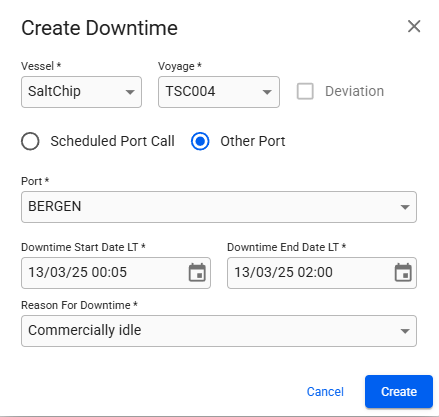Screen dimensions: 439x417
Task: Click the Scheduled Port Call label text
Action: (x=112, y=141)
